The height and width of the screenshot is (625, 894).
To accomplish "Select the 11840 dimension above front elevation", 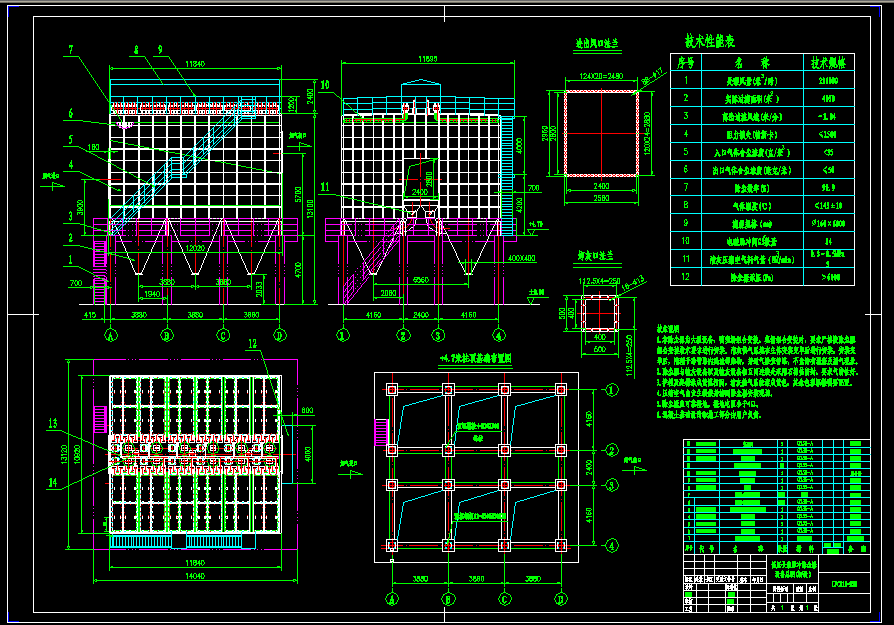I will point(196,63).
